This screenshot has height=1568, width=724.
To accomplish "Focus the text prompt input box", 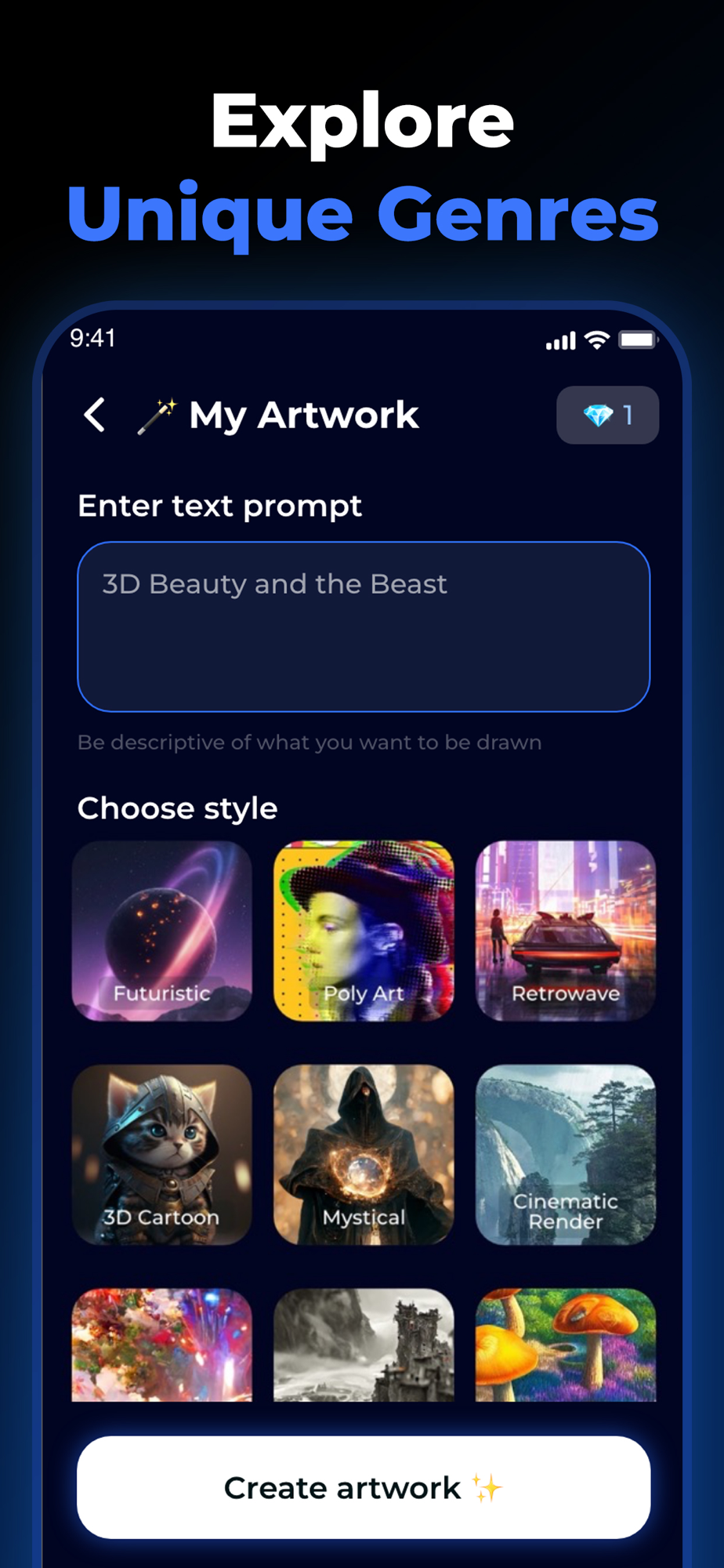I will pos(364,626).
